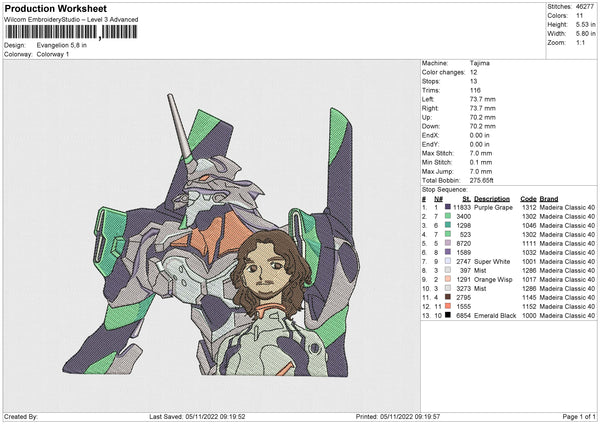Click the thread code '1111'
This screenshot has height=424, width=600.
point(529,243)
